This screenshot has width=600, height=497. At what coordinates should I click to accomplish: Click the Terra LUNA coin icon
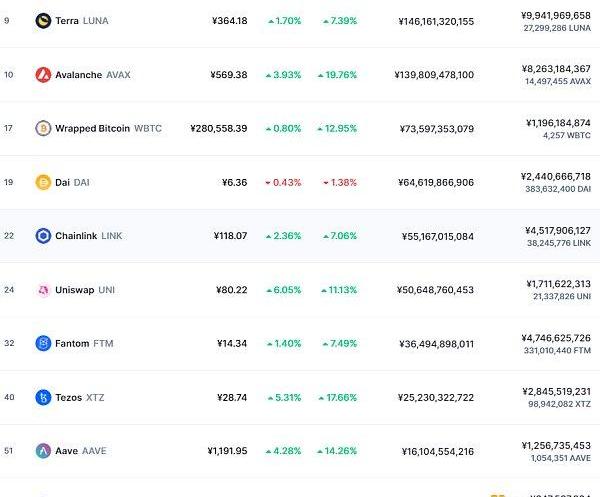point(43,21)
